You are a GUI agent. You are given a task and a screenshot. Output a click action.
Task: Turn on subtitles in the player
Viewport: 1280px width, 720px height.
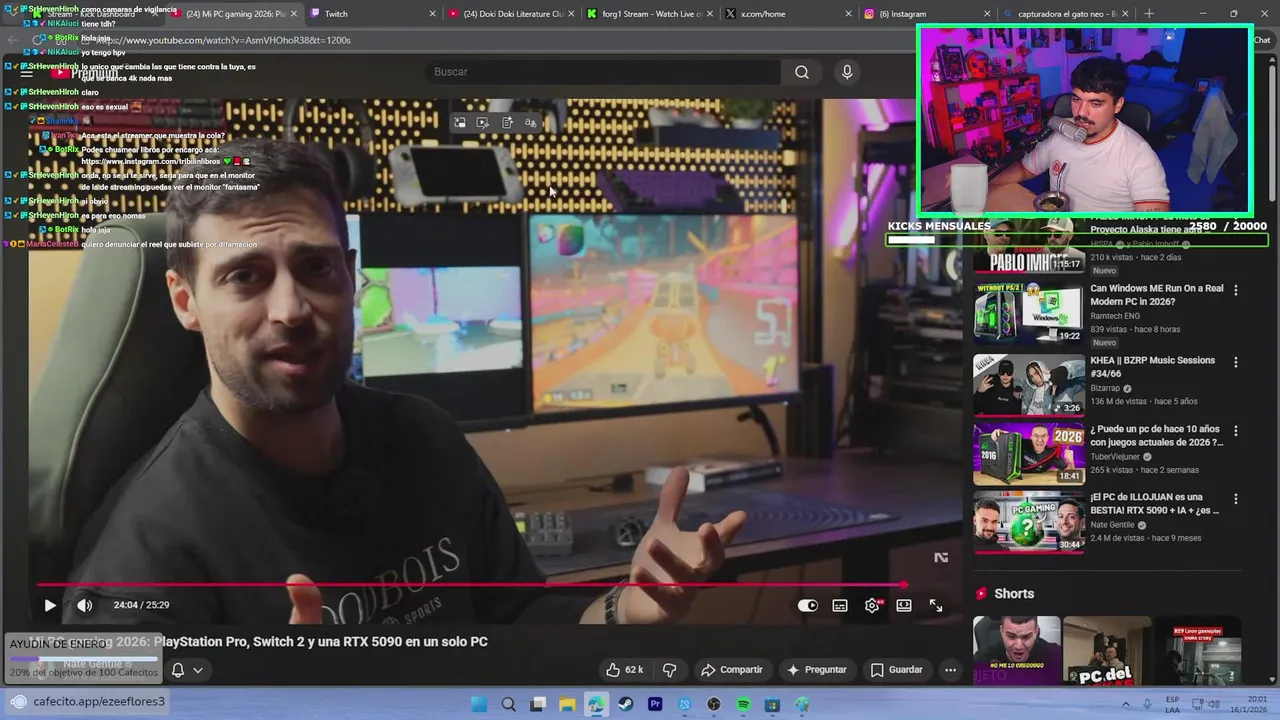840,605
